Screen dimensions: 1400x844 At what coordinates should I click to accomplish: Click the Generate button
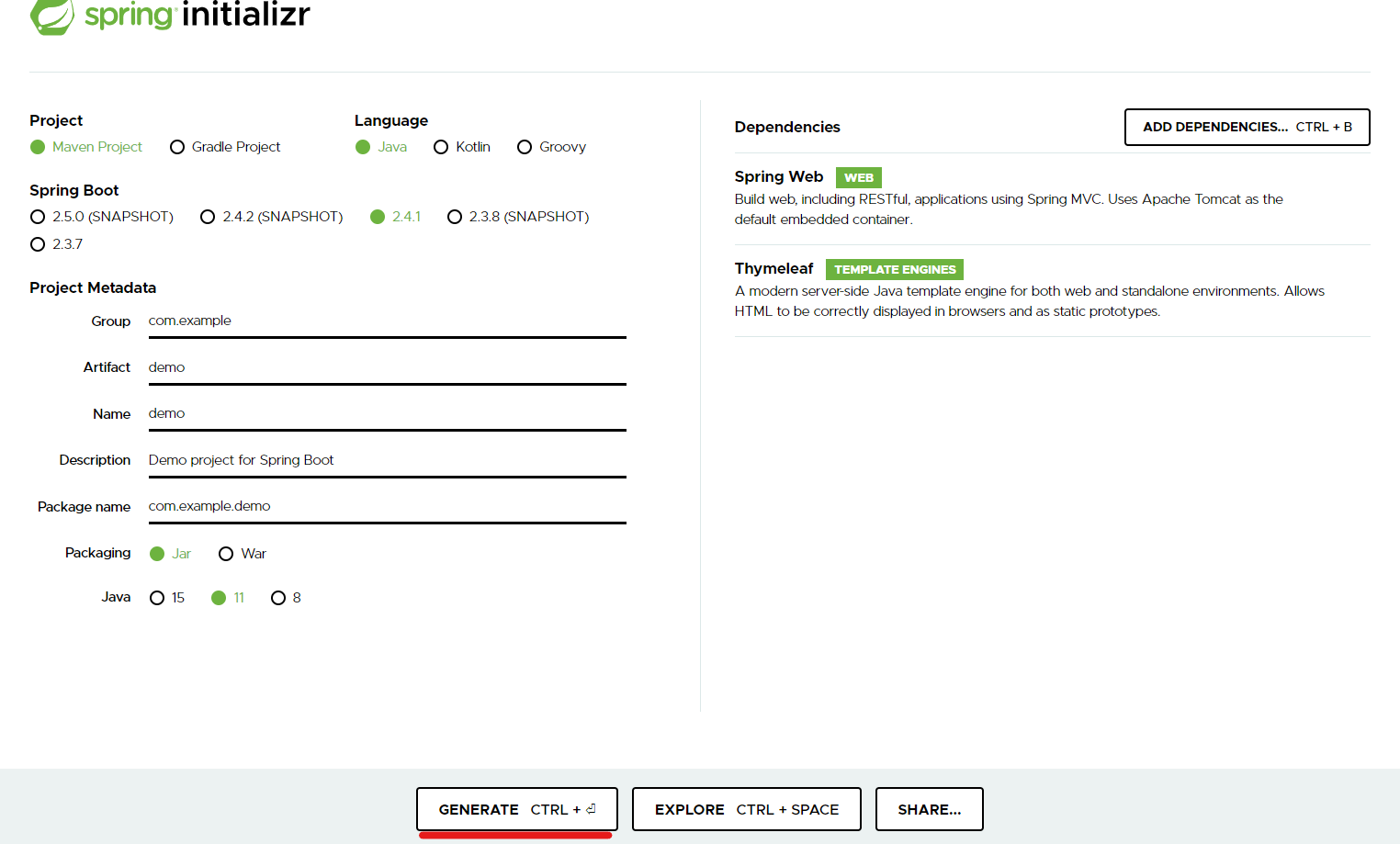(x=517, y=809)
